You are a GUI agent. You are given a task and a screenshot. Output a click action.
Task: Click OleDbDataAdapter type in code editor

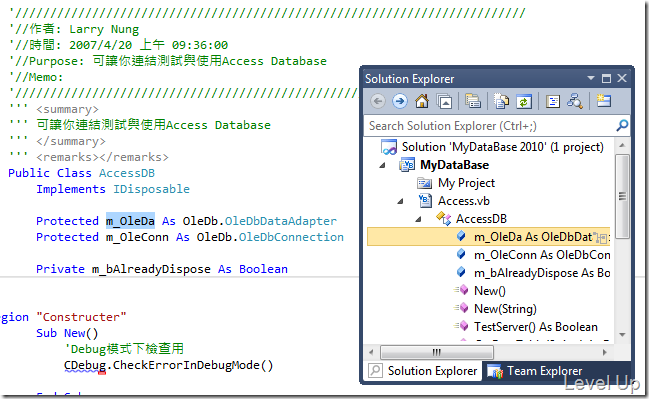click(x=281, y=221)
